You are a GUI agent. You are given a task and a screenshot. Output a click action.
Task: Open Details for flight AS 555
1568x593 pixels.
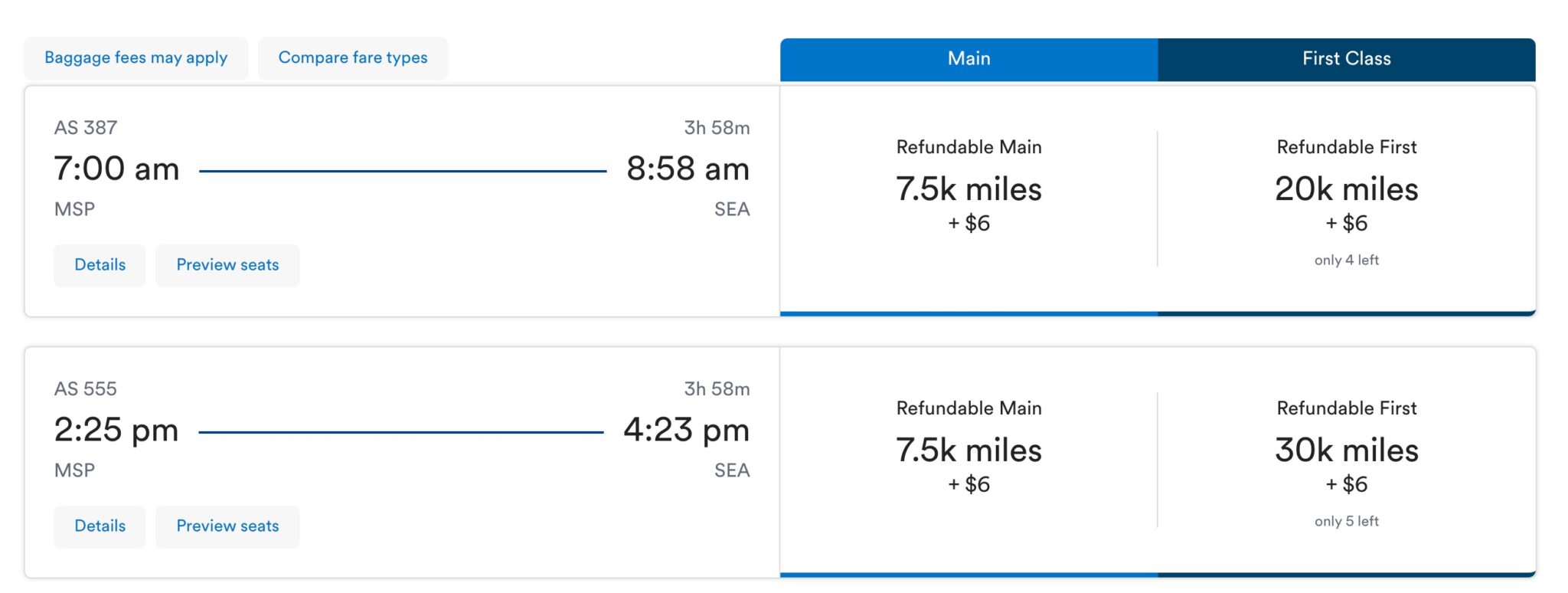pos(99,526)
